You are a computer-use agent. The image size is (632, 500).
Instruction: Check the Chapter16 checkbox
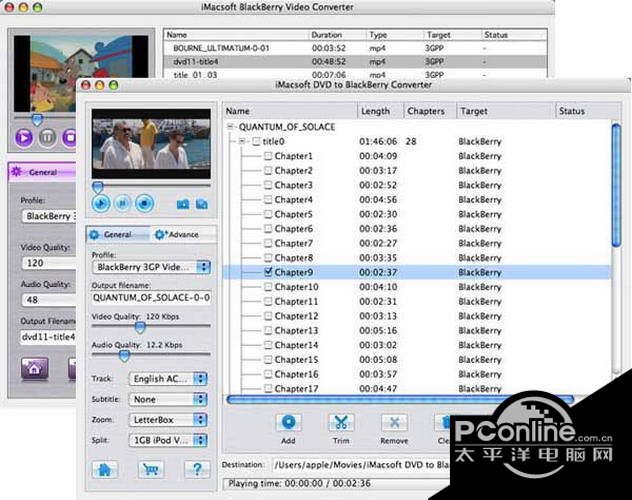[x=268, y=374]
